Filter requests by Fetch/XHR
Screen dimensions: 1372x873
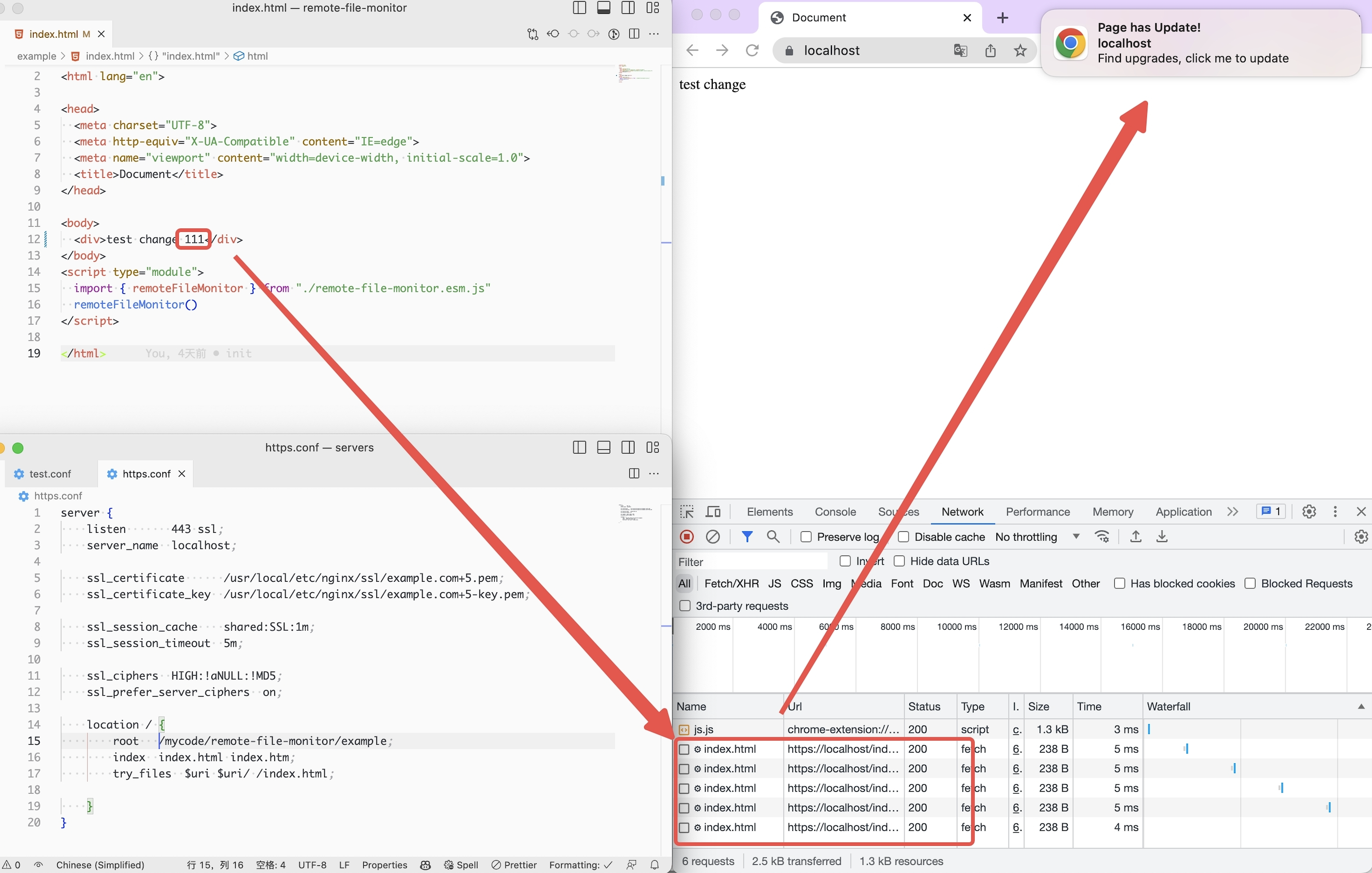coord(731,583)
